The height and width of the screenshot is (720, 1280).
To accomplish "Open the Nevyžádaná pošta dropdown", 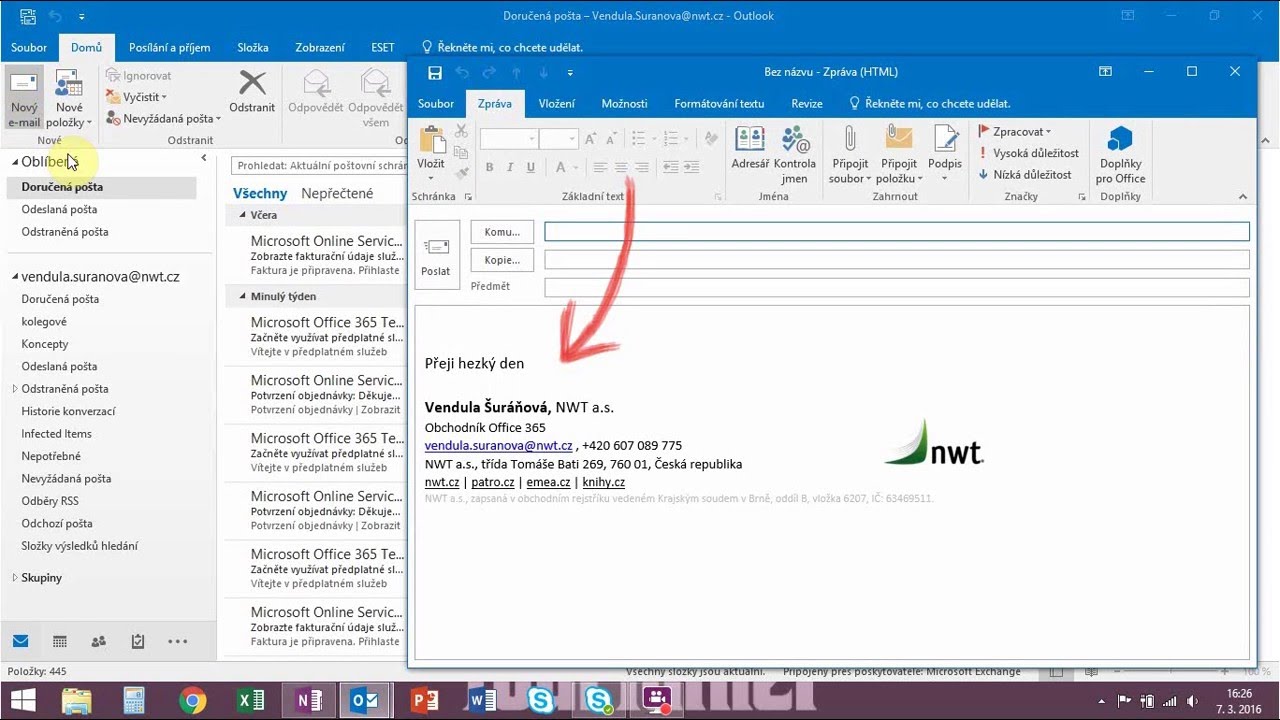I will click(165, 119).
